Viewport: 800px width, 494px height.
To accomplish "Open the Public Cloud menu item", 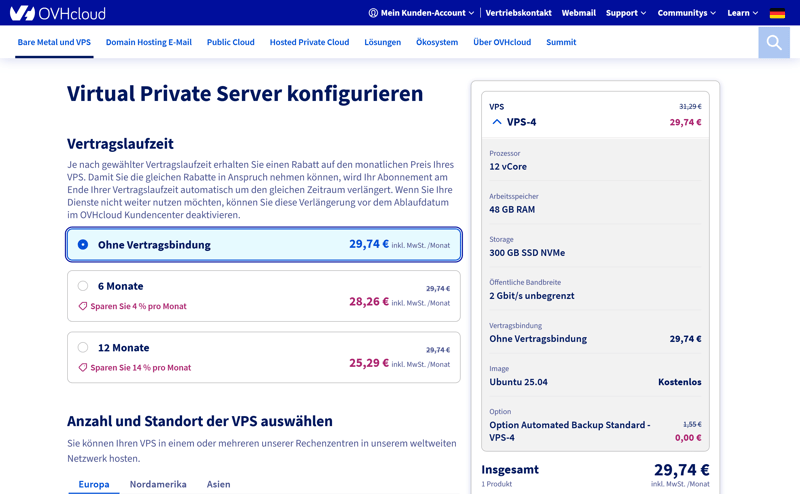I will point(230,42).
